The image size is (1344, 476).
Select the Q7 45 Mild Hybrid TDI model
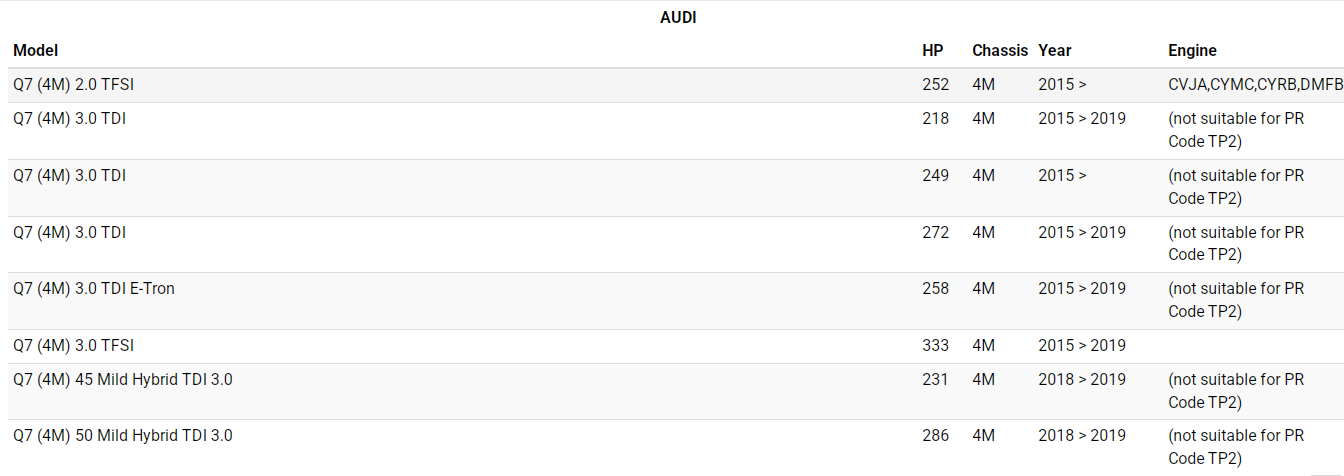coord(122,379)
